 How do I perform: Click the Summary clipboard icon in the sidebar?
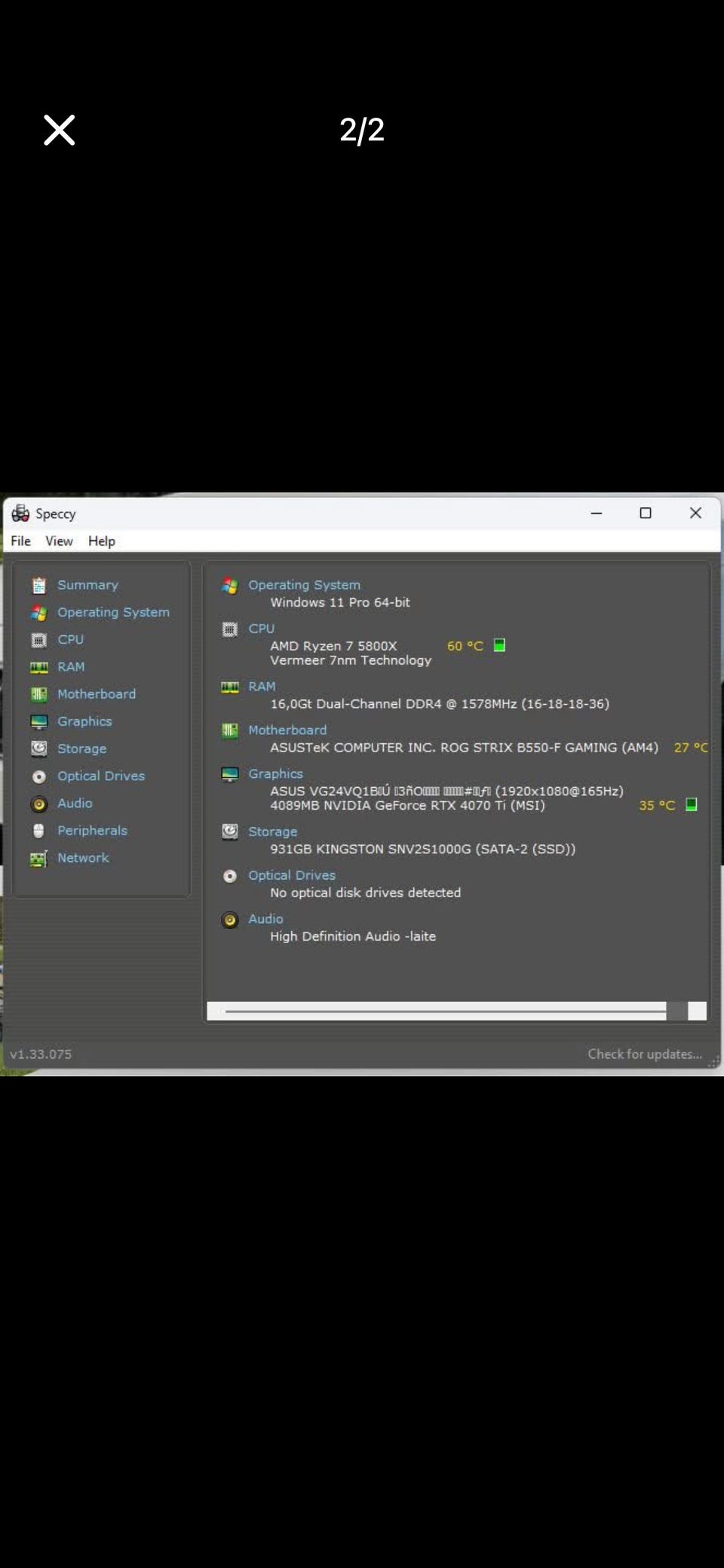39,586
